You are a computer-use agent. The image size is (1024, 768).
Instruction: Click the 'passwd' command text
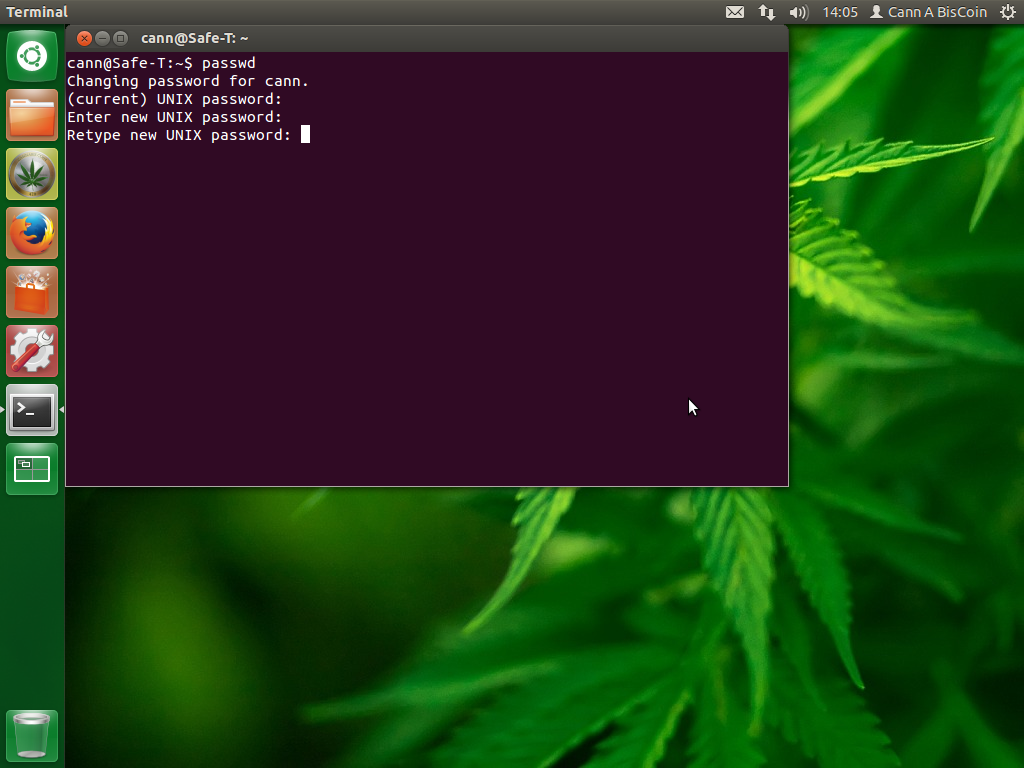[x=229, y=63]
